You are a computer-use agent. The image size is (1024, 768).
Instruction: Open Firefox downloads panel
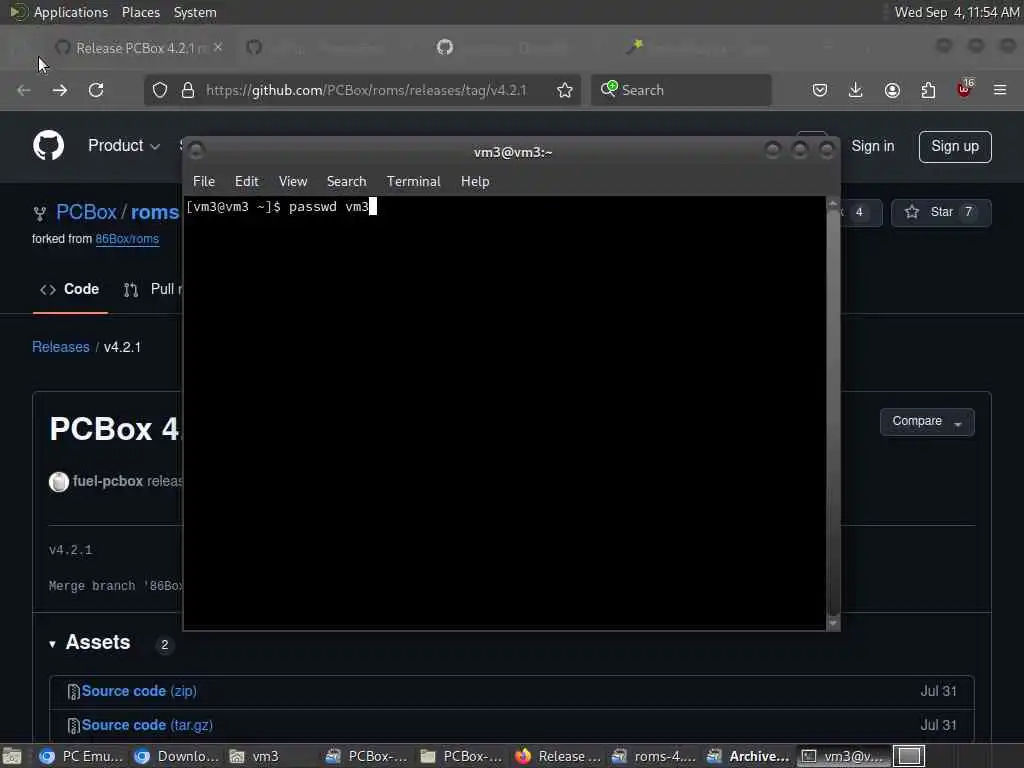856,90
